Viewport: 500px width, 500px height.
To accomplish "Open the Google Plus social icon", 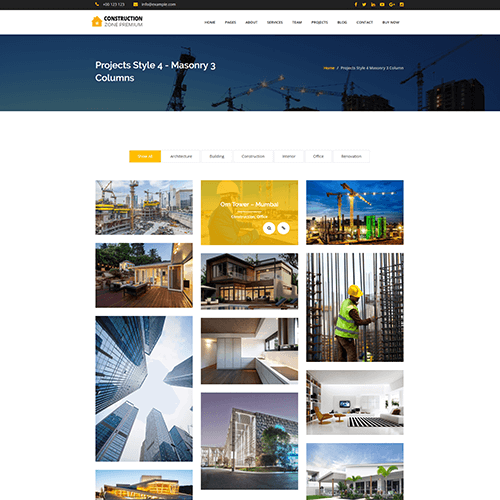I will point(392,4).
